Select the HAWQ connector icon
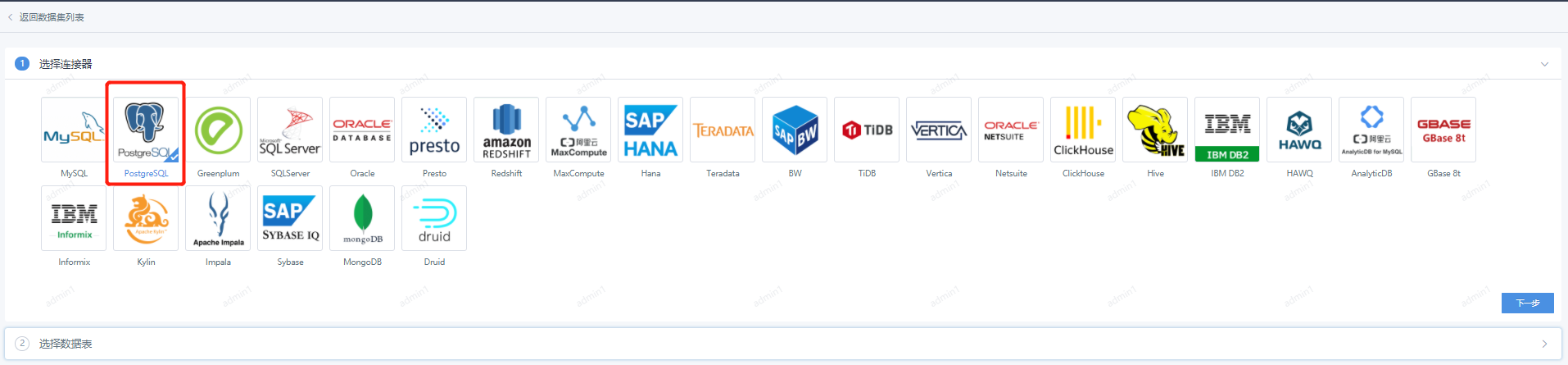This screenshot has width=1568, height=365. 1299,130
